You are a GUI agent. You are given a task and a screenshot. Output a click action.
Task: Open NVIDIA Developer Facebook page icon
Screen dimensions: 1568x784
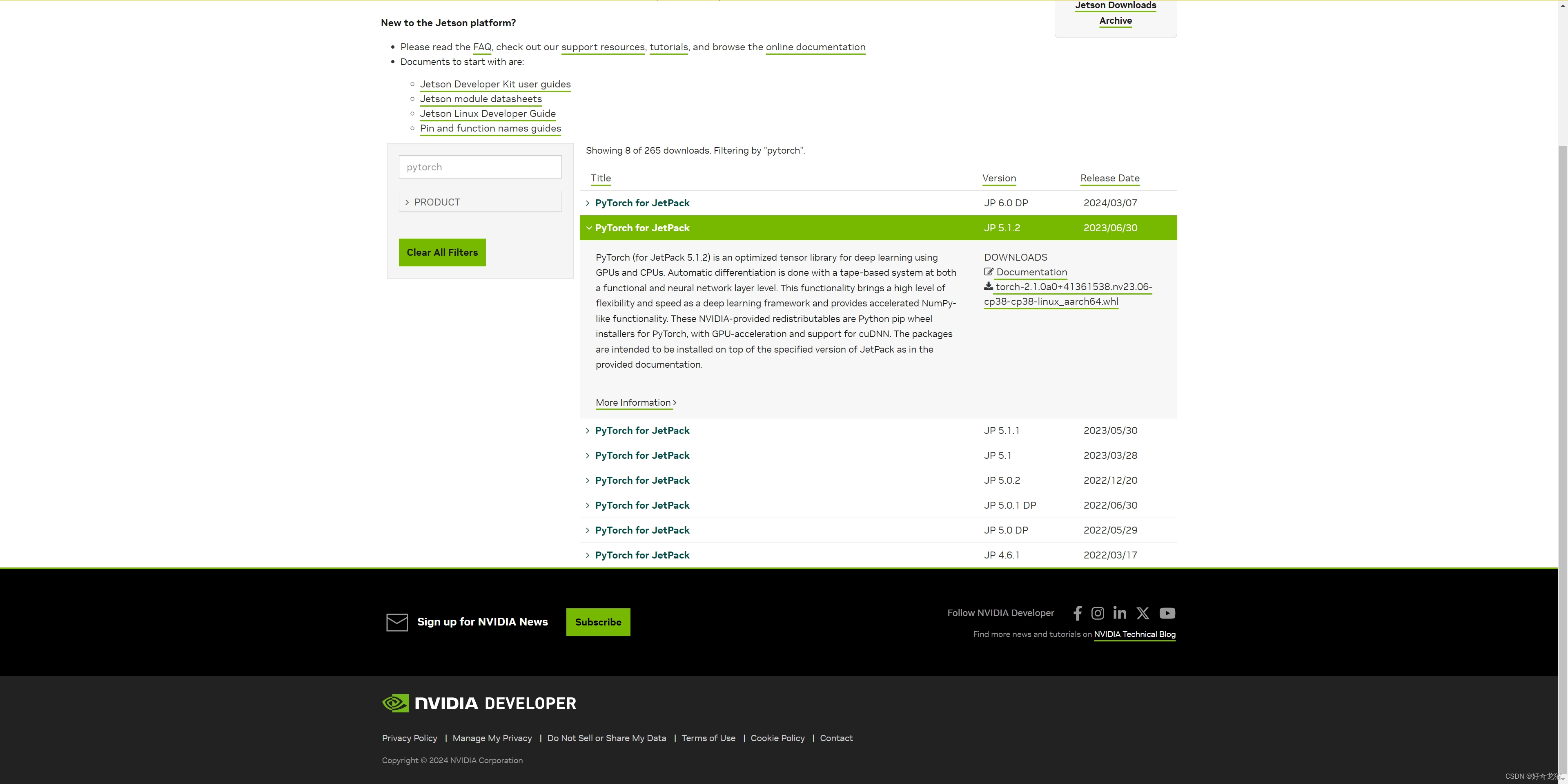pyautogui.click(x=1078, y=613)
